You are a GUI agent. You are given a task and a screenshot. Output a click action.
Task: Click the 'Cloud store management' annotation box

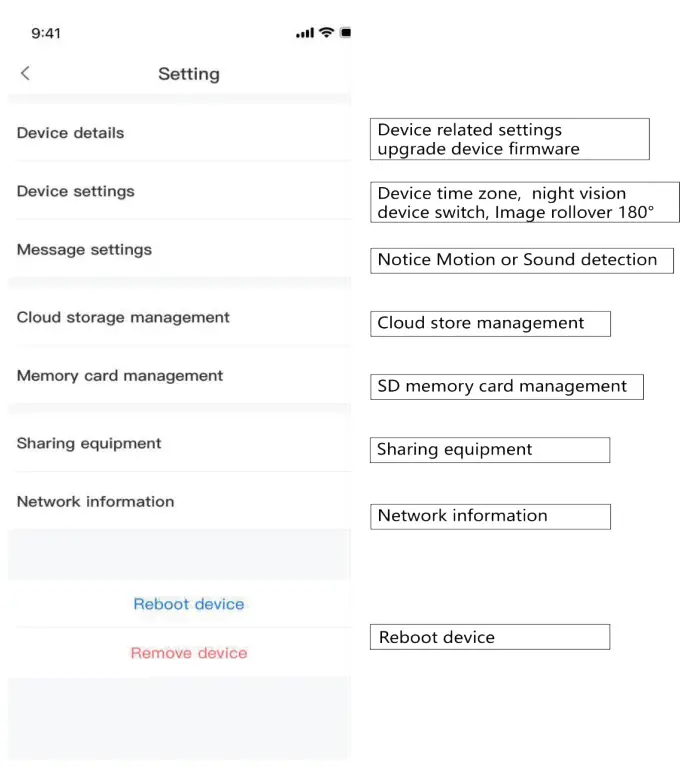pyautogui.click(x=489, y=323)
